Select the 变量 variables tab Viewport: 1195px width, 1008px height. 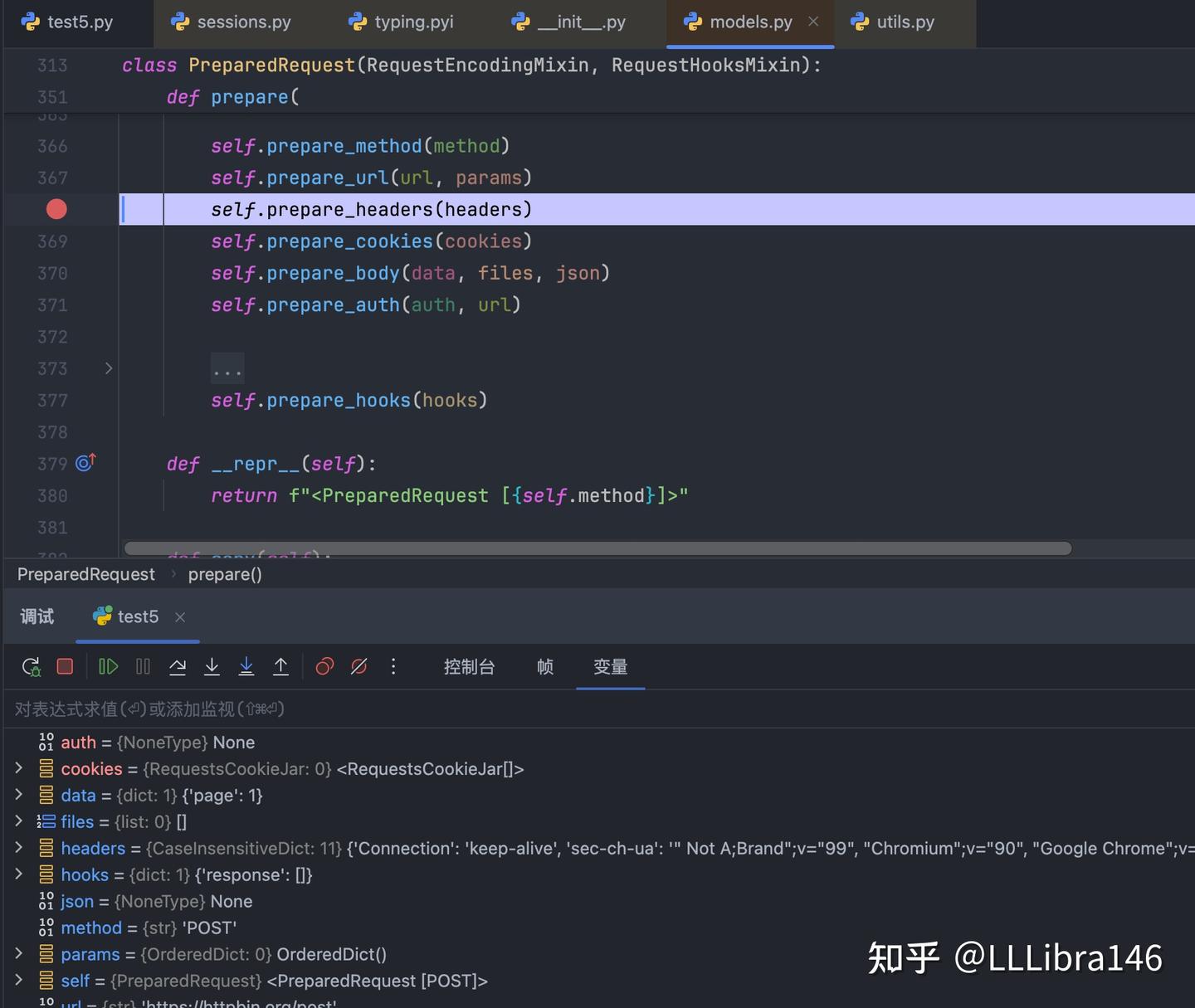point(610,666)
